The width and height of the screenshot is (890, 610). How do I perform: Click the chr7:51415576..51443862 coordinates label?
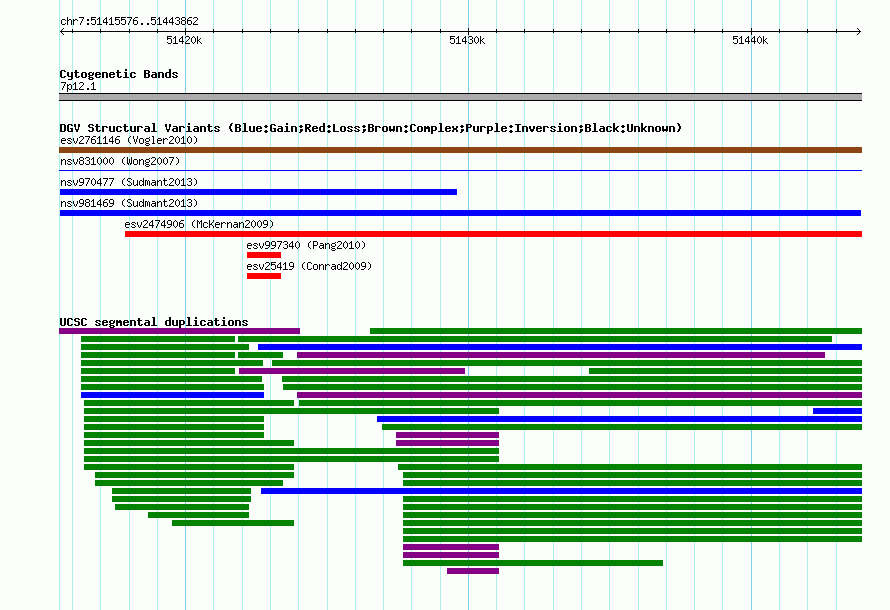(129, 21)
